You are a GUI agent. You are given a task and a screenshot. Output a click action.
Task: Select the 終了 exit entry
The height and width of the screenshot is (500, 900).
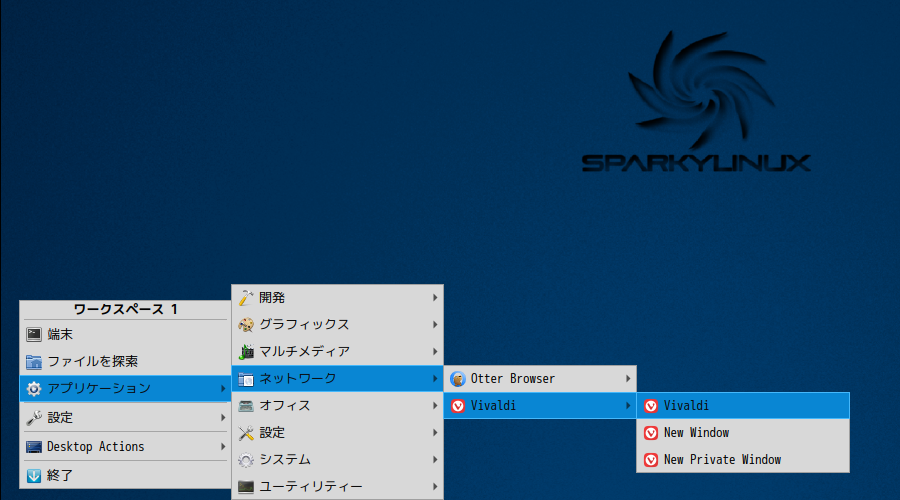click(125, 475)
